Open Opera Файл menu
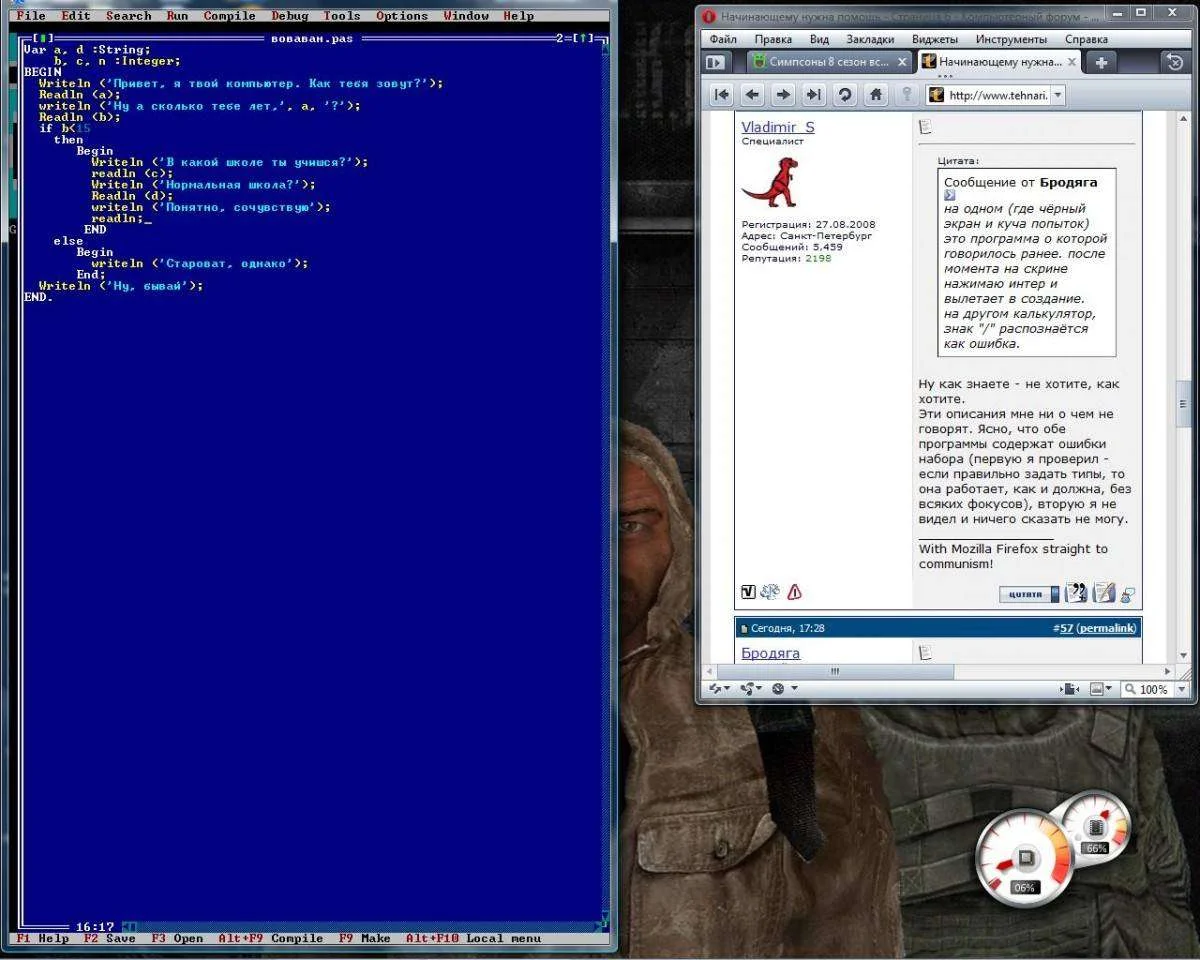The width and height of the screenshot is (1200, 960). click(x=723, y=40)
